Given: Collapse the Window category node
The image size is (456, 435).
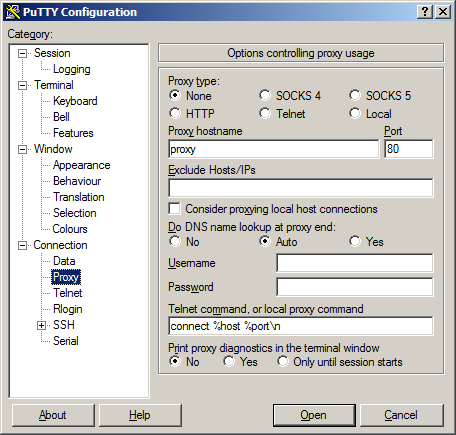Looking at the screenshot, I should [22, 149].
